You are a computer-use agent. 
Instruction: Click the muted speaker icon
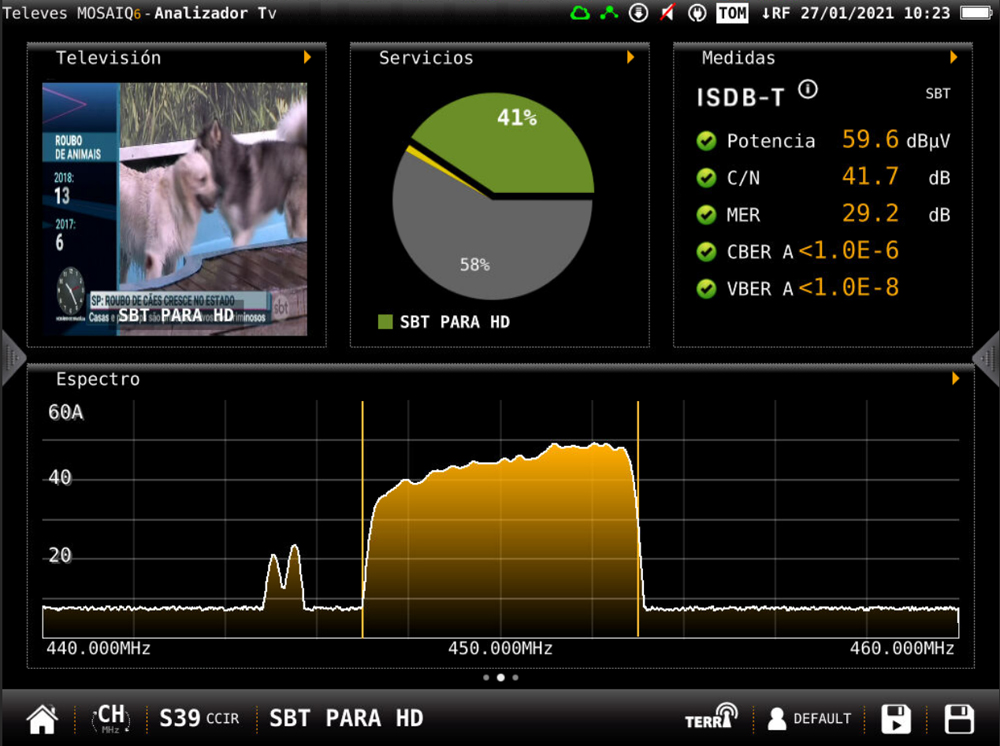click(x=667, y=13)
